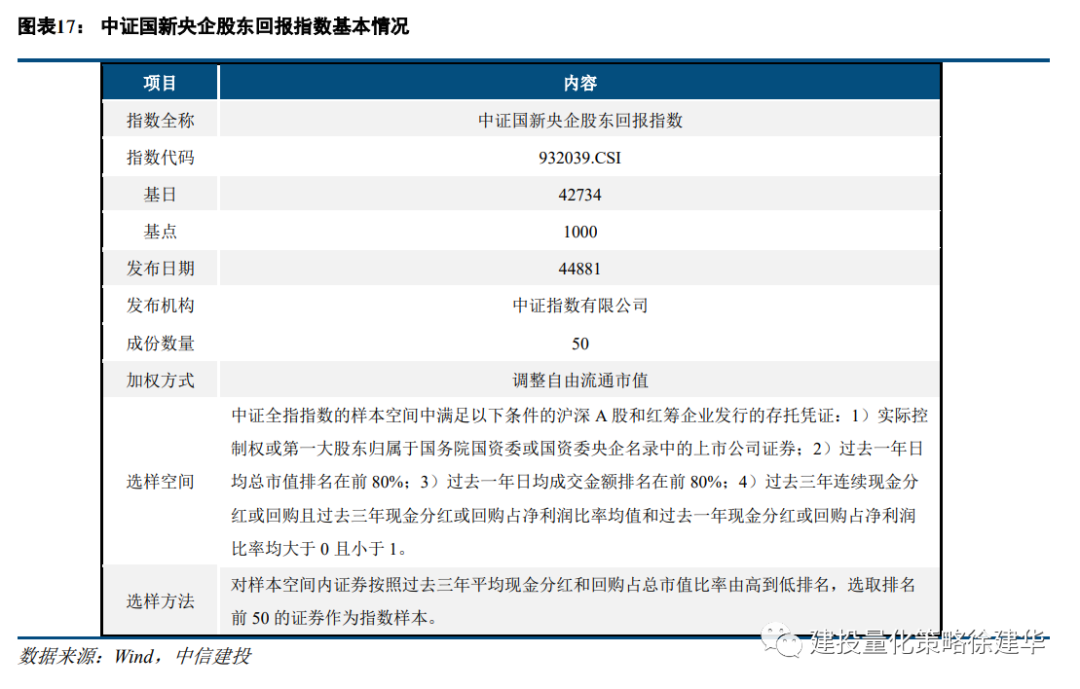Click the 成份数量 row label
Screen dimensions: 1080x689
click(160, 343)
